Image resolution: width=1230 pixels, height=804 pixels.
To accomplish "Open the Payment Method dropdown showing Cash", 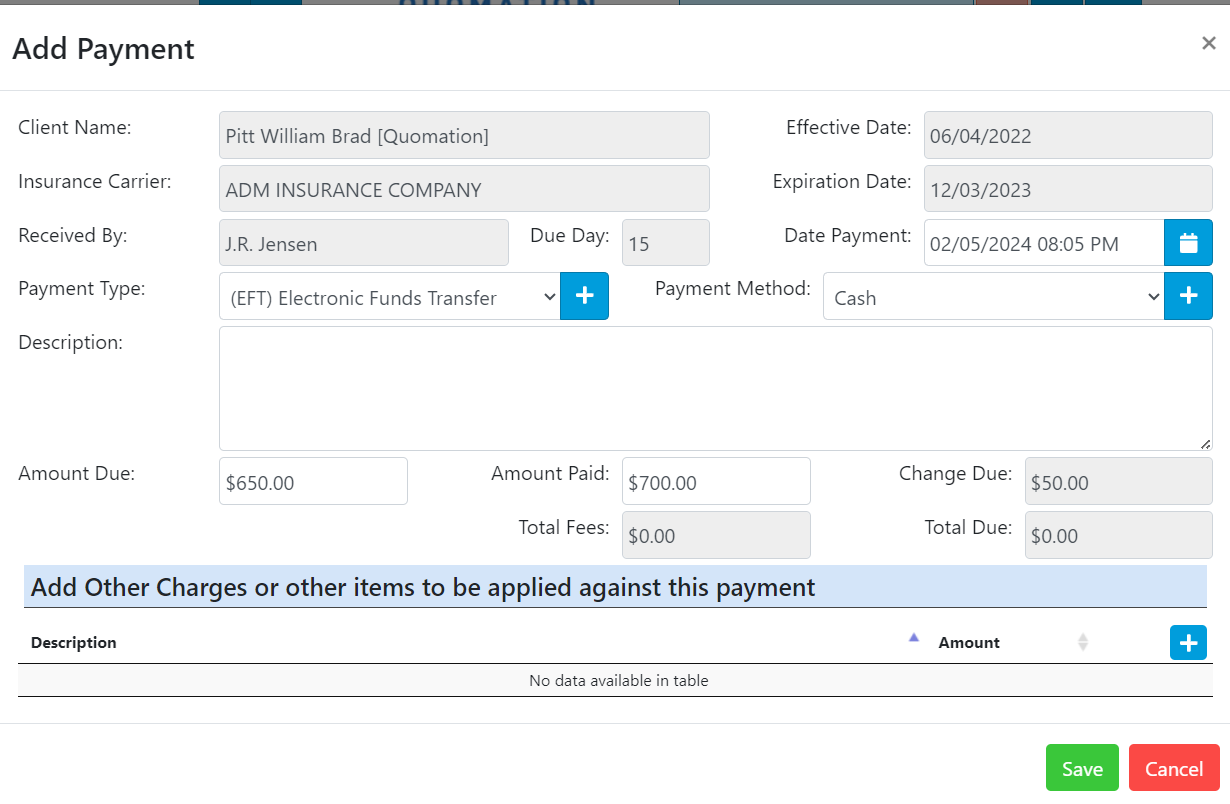I will pos(993,297).
